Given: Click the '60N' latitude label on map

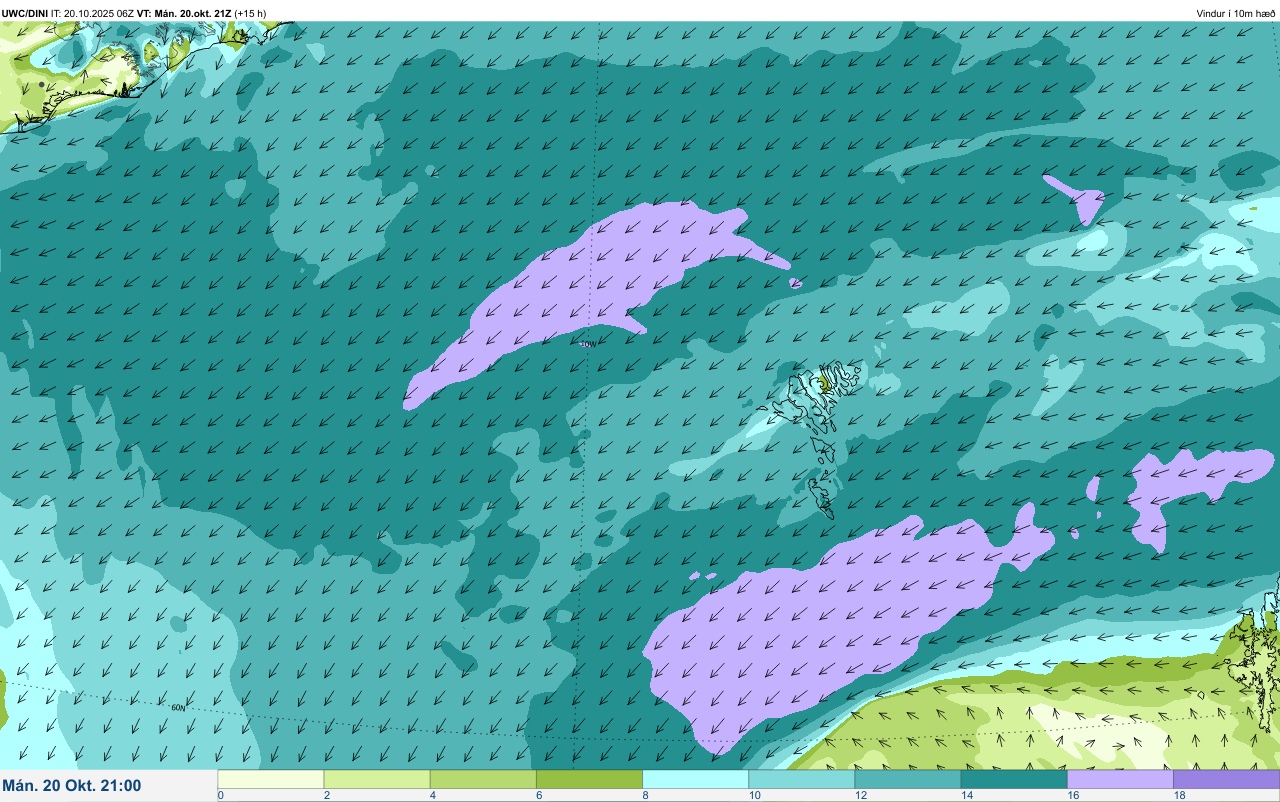Looking at the screenshot, I should click(178, 708).
